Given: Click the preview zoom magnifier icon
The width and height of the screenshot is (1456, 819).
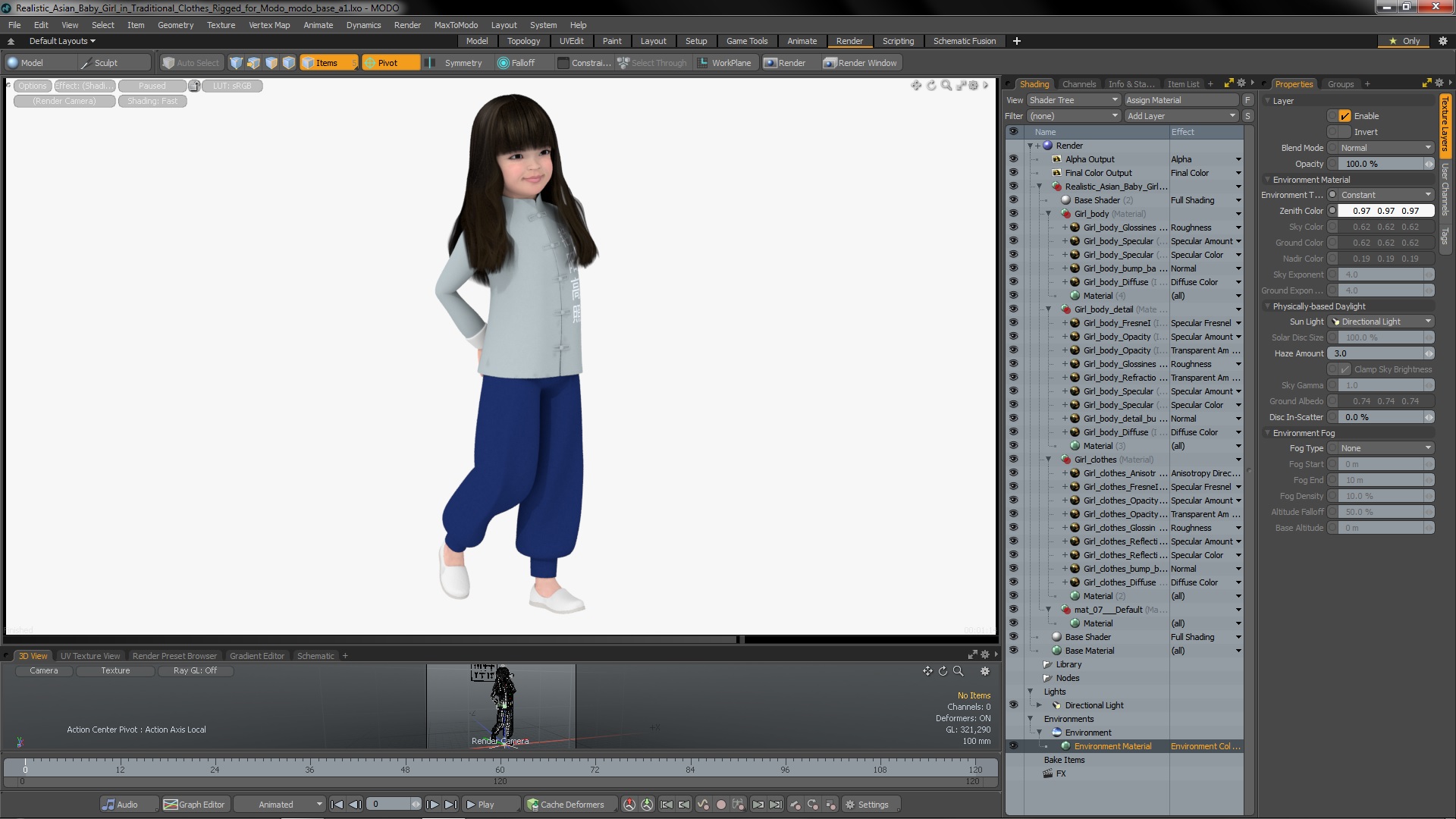Looking at the screenshot, I should (x=946, y=86).
